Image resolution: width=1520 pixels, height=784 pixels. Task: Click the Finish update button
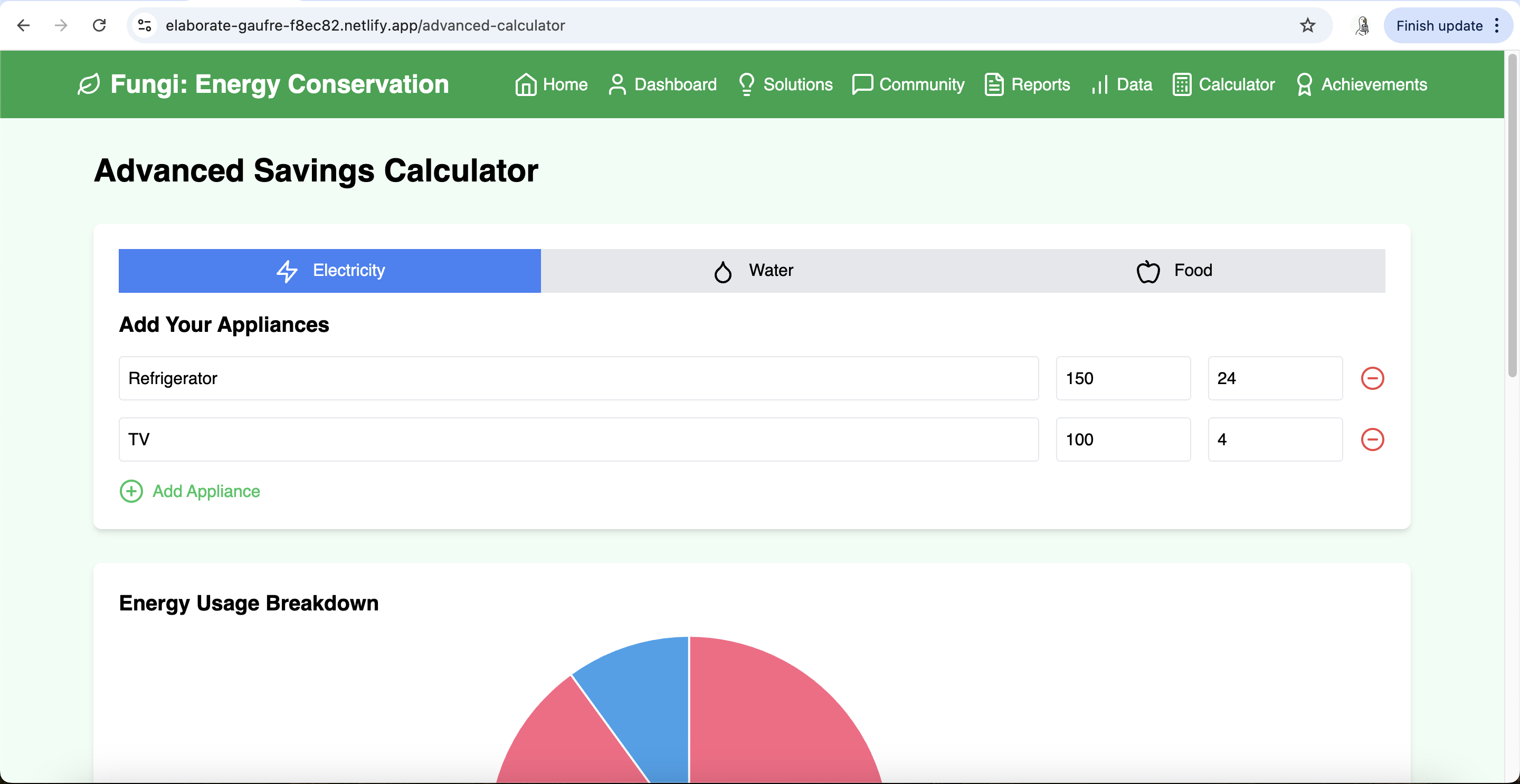pyautogui.click(x=1439, y=25)
